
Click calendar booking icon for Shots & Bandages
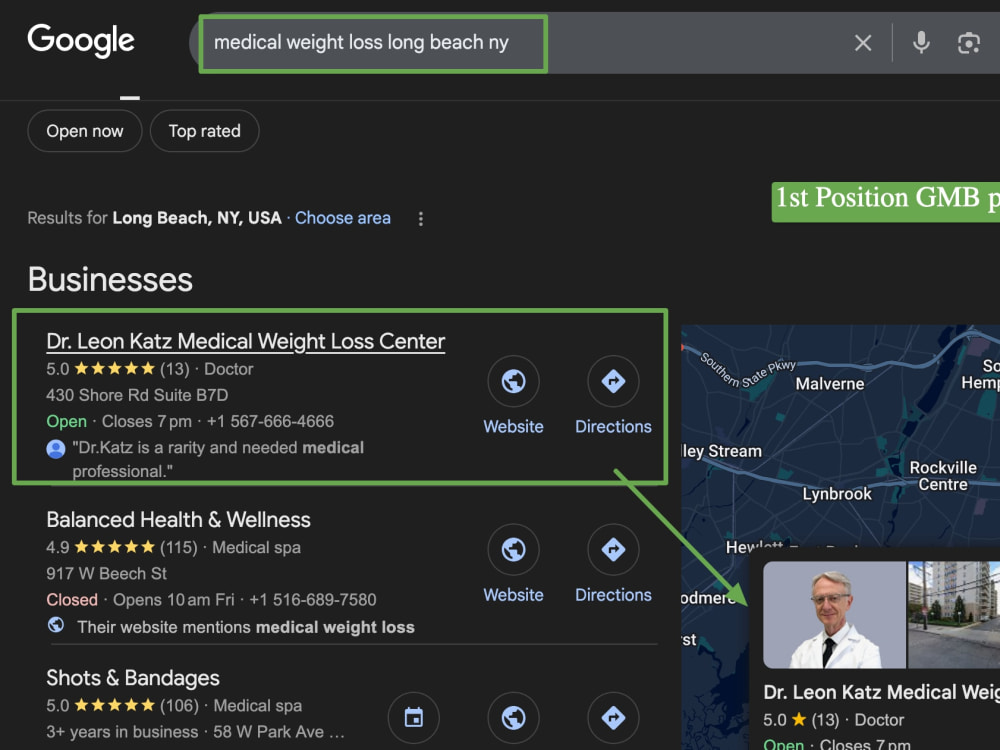point(414,718)
